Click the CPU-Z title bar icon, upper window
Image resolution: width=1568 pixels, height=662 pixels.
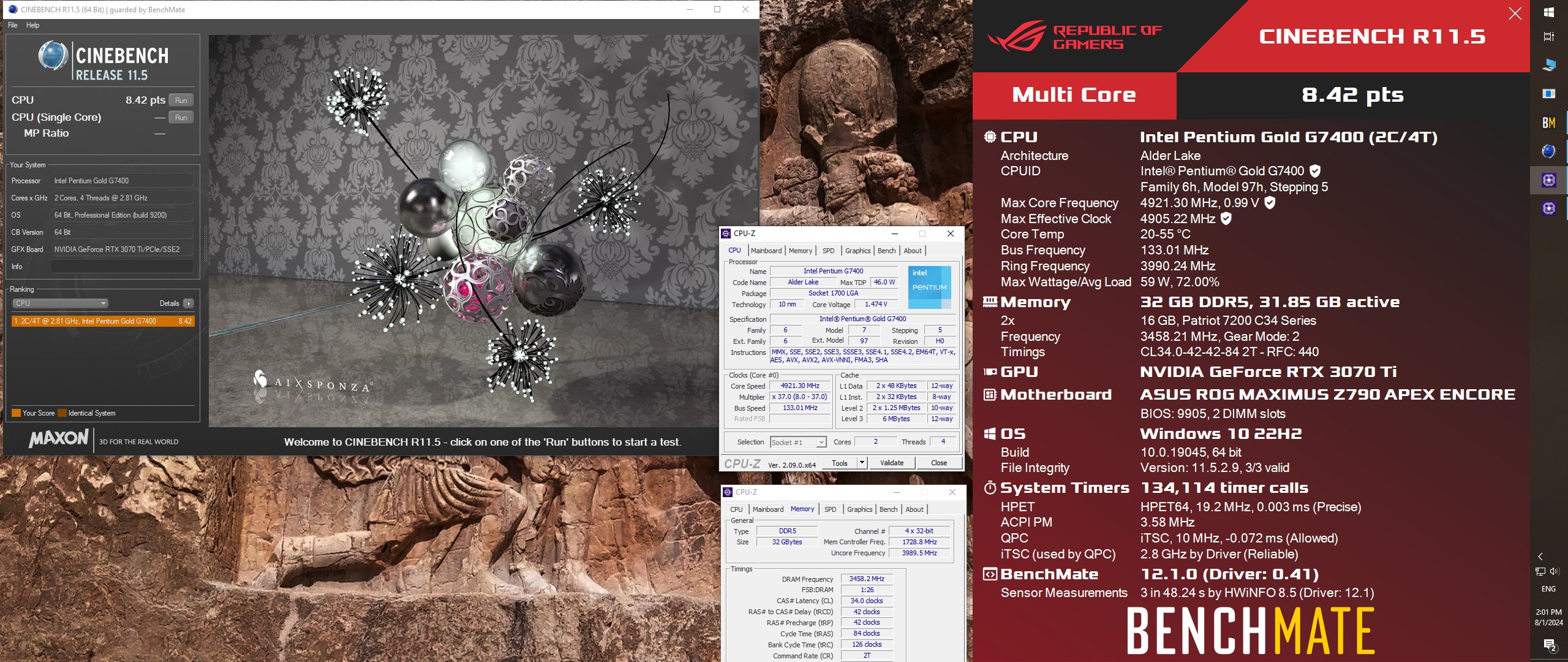pyautogui.click(x=726, y=234)
